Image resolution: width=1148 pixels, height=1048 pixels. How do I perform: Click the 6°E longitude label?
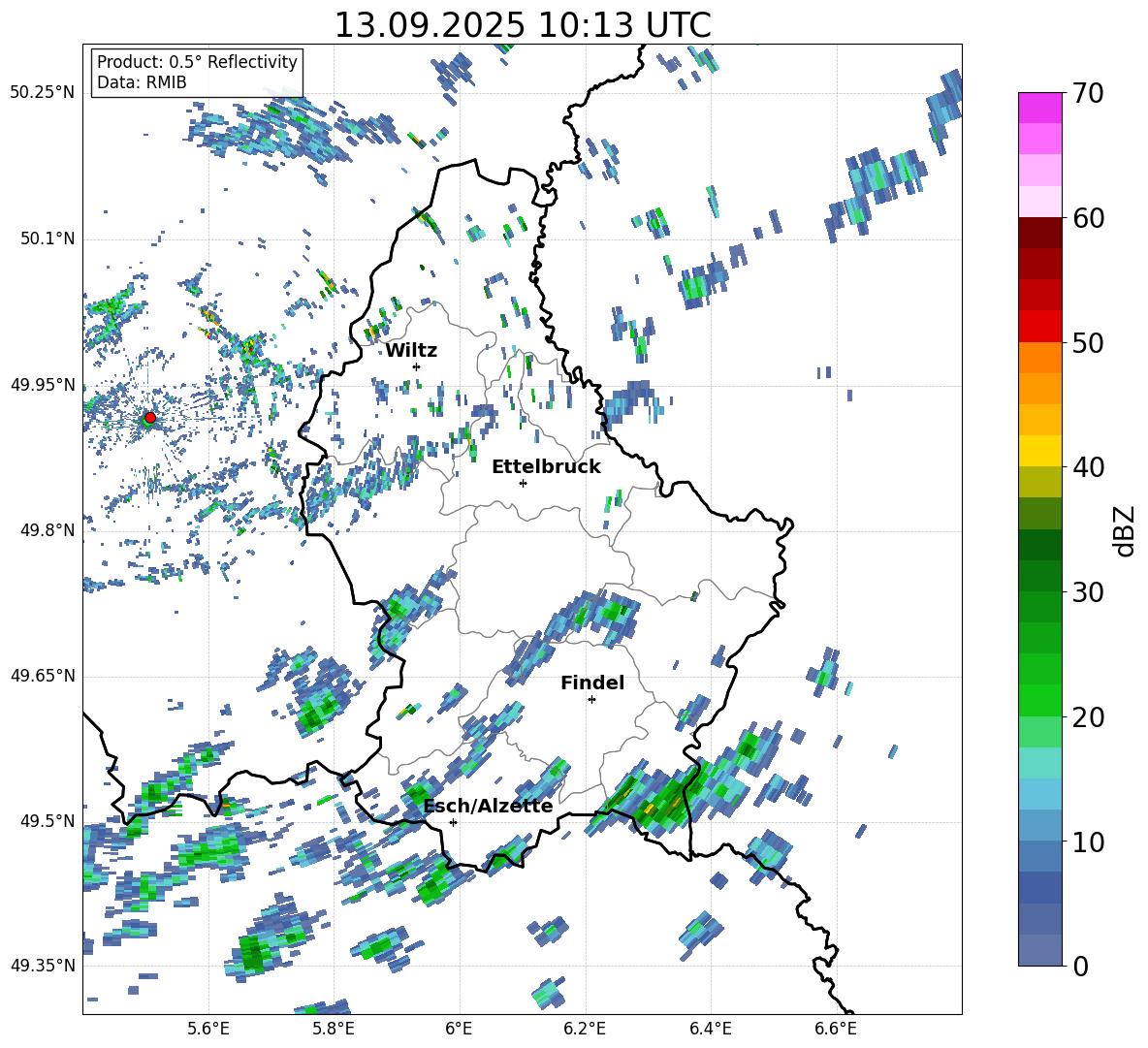click(x=459, y=1029)
